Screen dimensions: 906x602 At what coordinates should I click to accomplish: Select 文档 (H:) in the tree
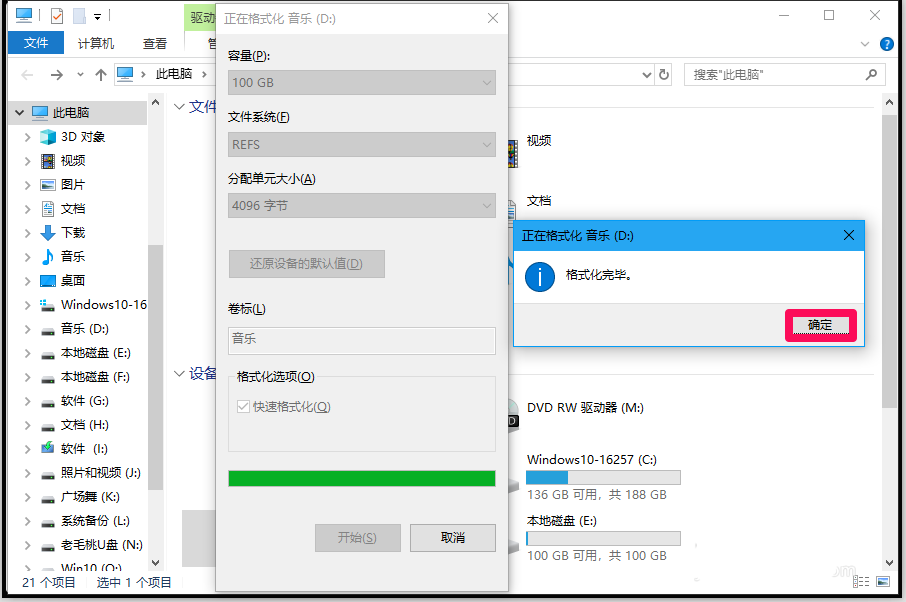(x=85, y=425)
